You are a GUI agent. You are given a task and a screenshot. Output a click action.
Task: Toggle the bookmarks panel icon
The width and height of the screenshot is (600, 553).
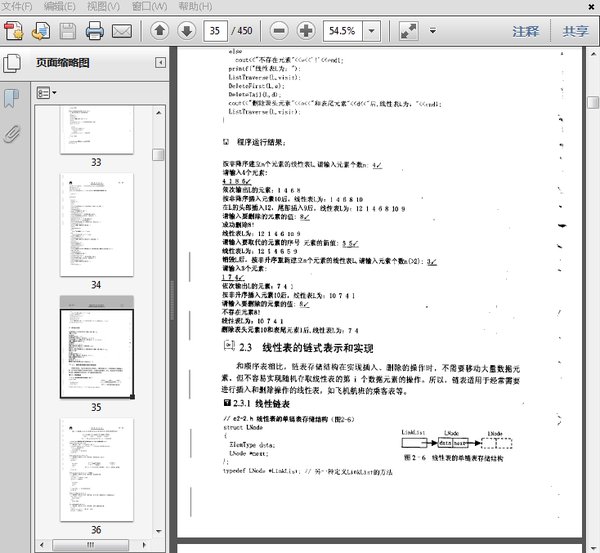(x=12, y=97)
